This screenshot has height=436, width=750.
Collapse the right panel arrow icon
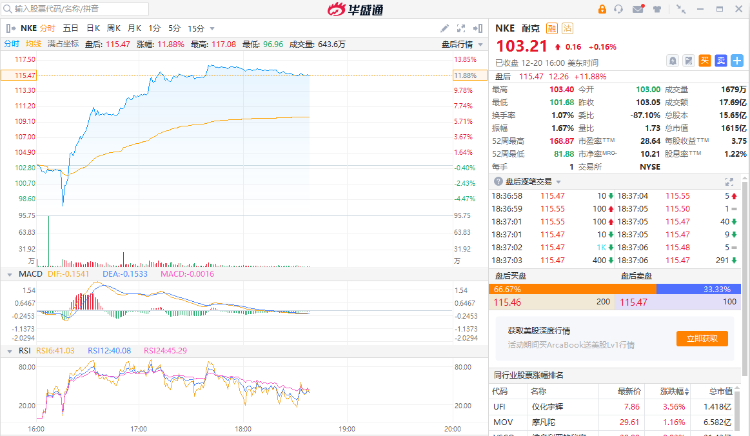point(477,28)
